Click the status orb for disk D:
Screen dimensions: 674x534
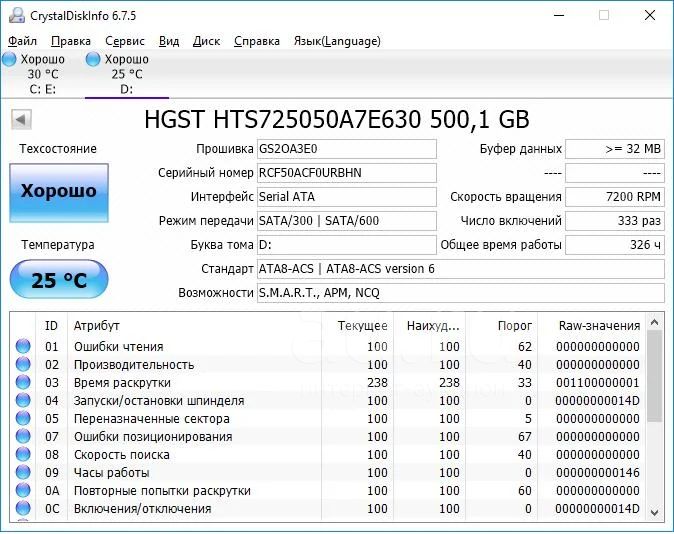coord(93,59)
